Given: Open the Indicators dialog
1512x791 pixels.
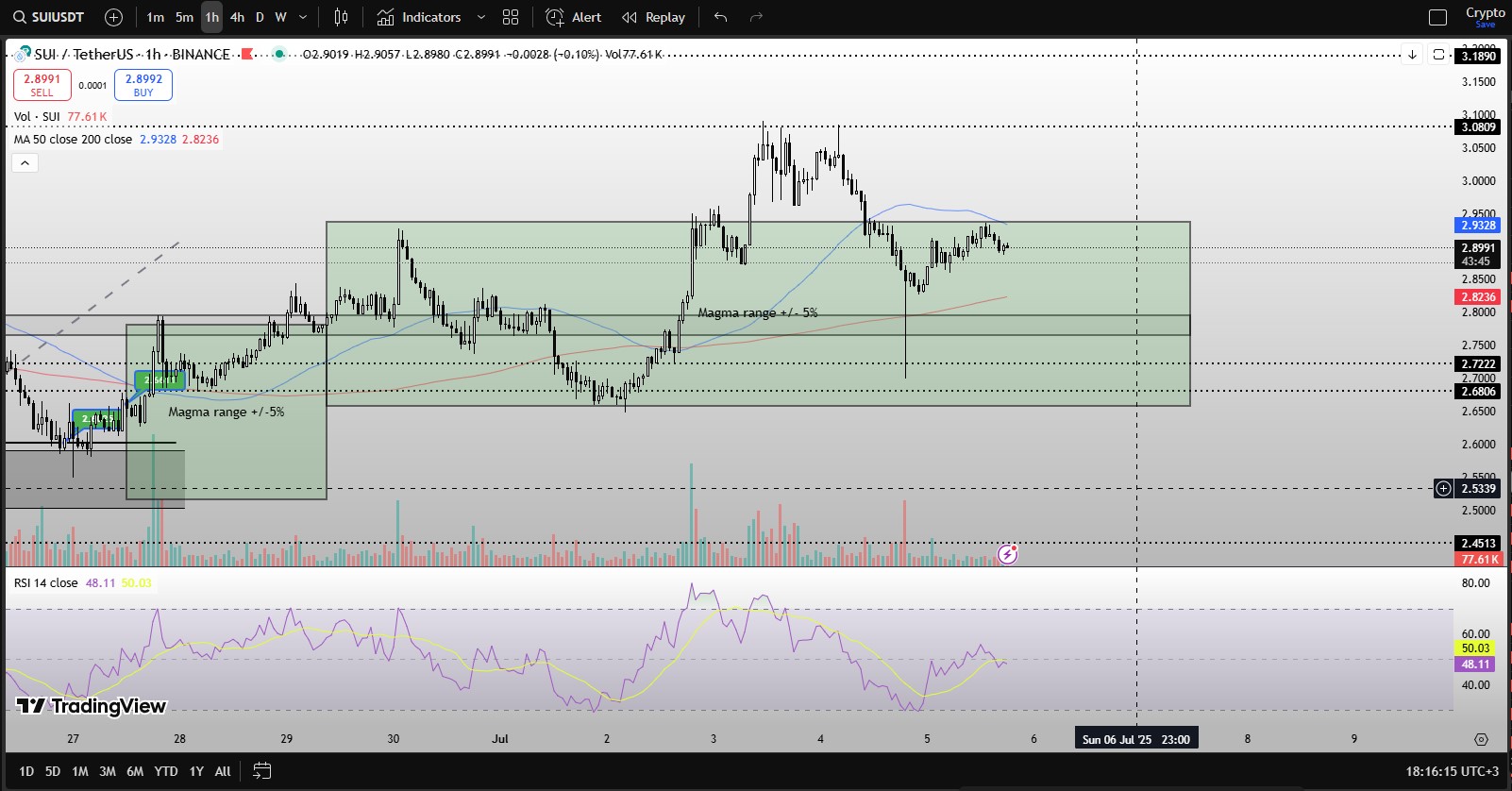Looking at the screenshot, I should (x=419, y=17).
